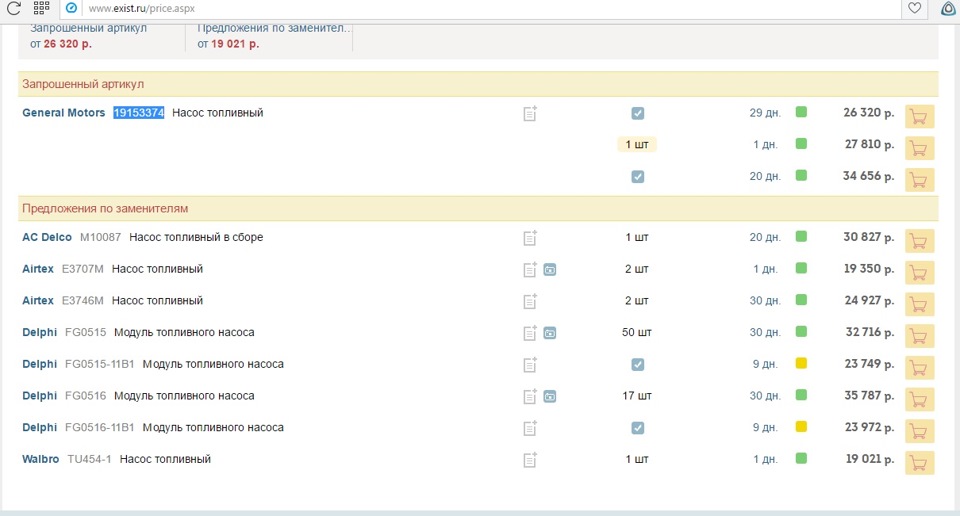The image size is (960, 516).
Task: Open note icon for Airtex E3707M
Action: [x=530, y=269]
